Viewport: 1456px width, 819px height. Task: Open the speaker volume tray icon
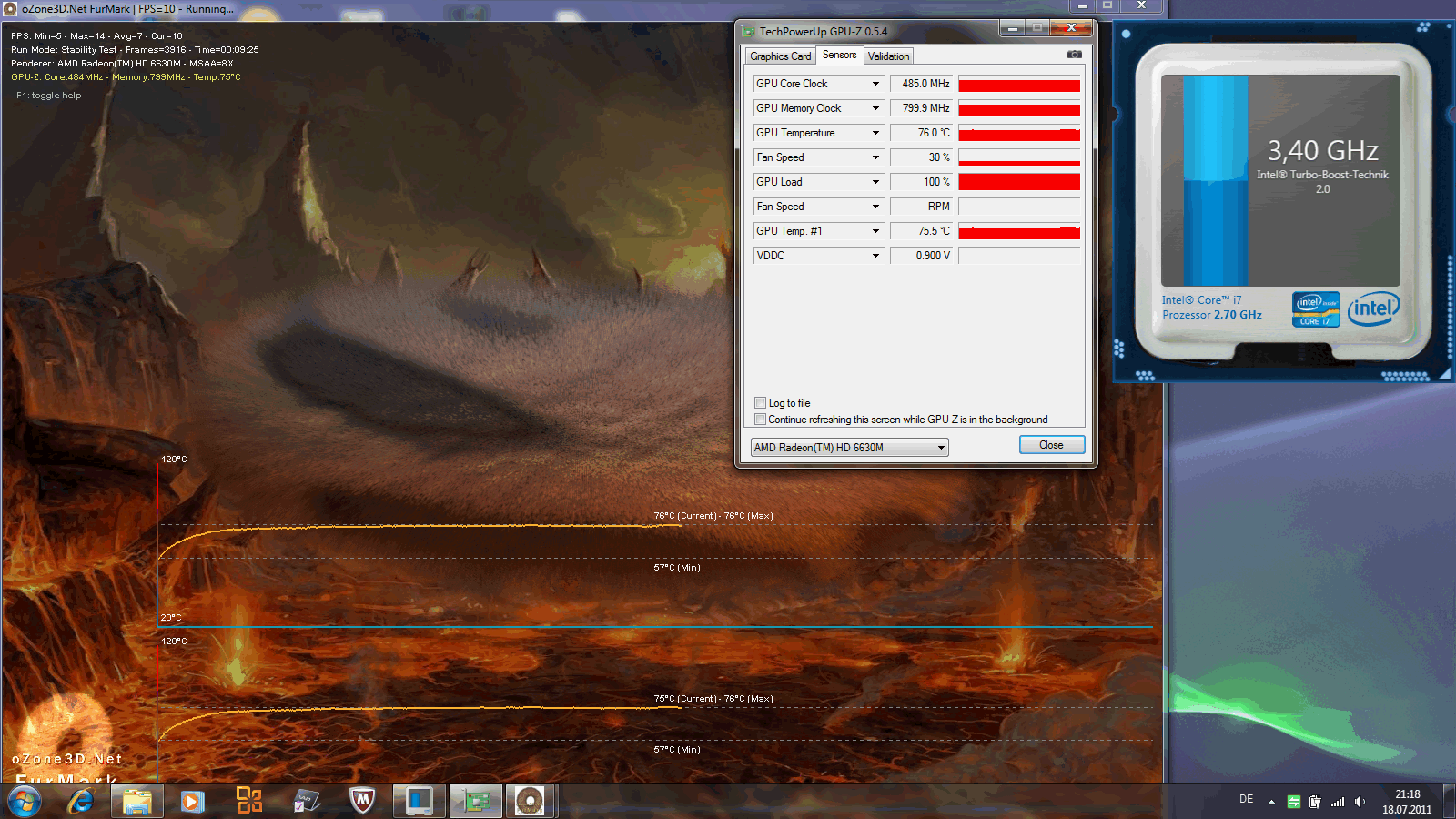[1360, 802]
